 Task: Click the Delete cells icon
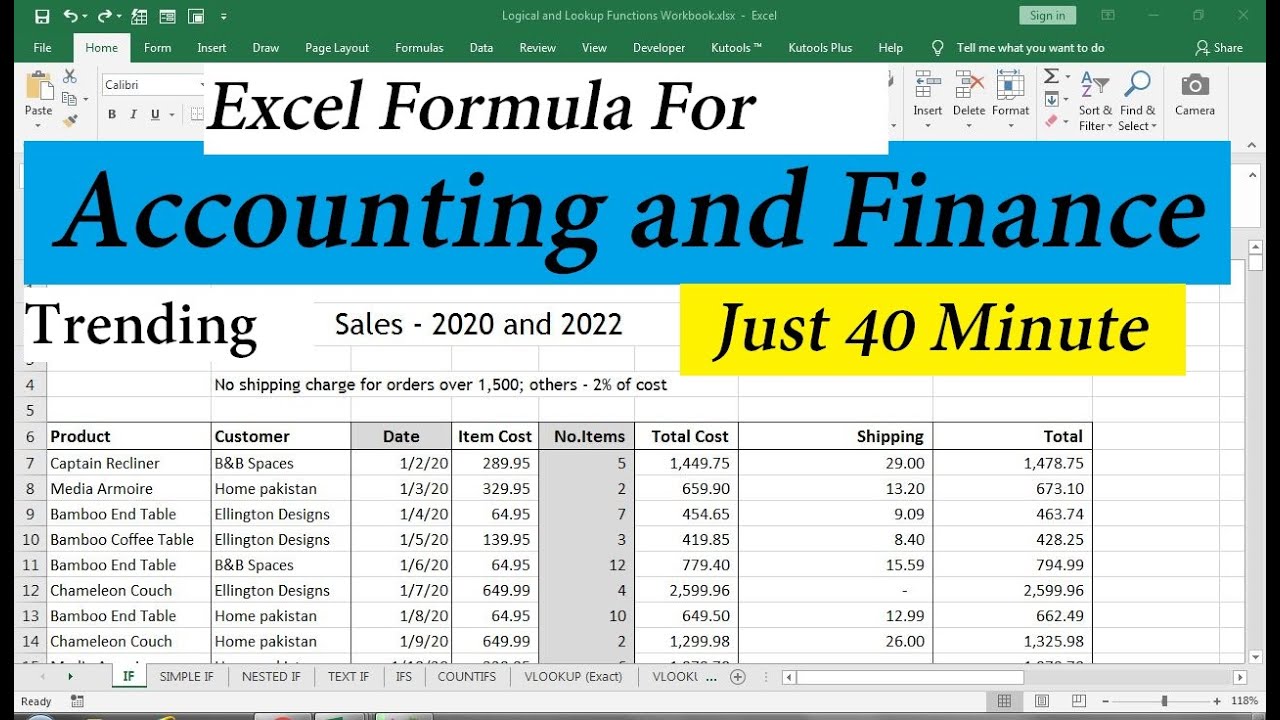tap(968, 85)
